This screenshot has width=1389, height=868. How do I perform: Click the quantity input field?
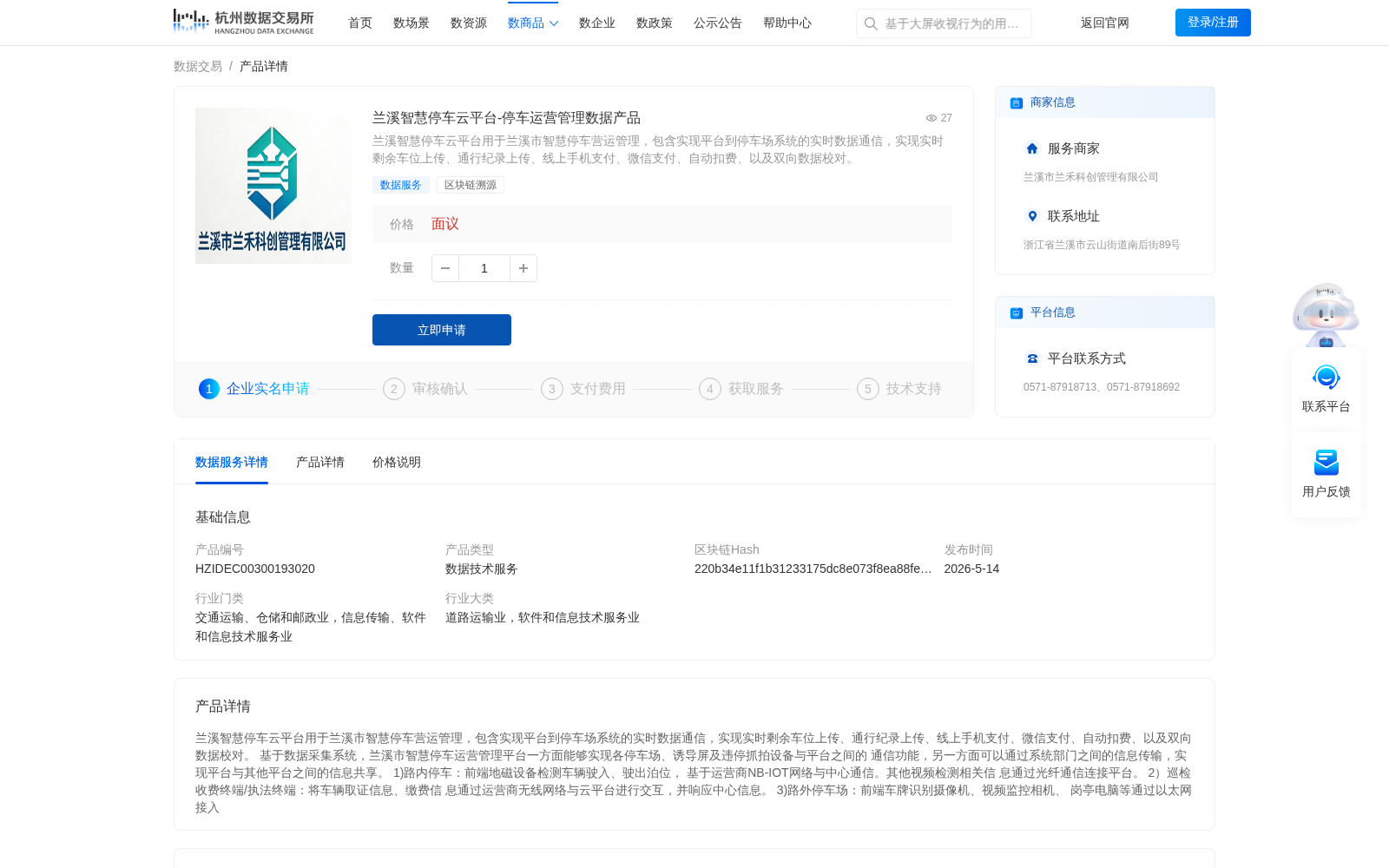pos(484,268)
